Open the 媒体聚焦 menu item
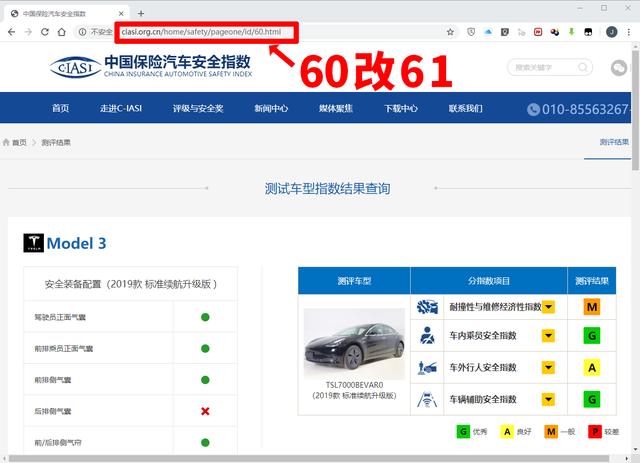Viewport: 640px width, 463px height. (336, 108)
